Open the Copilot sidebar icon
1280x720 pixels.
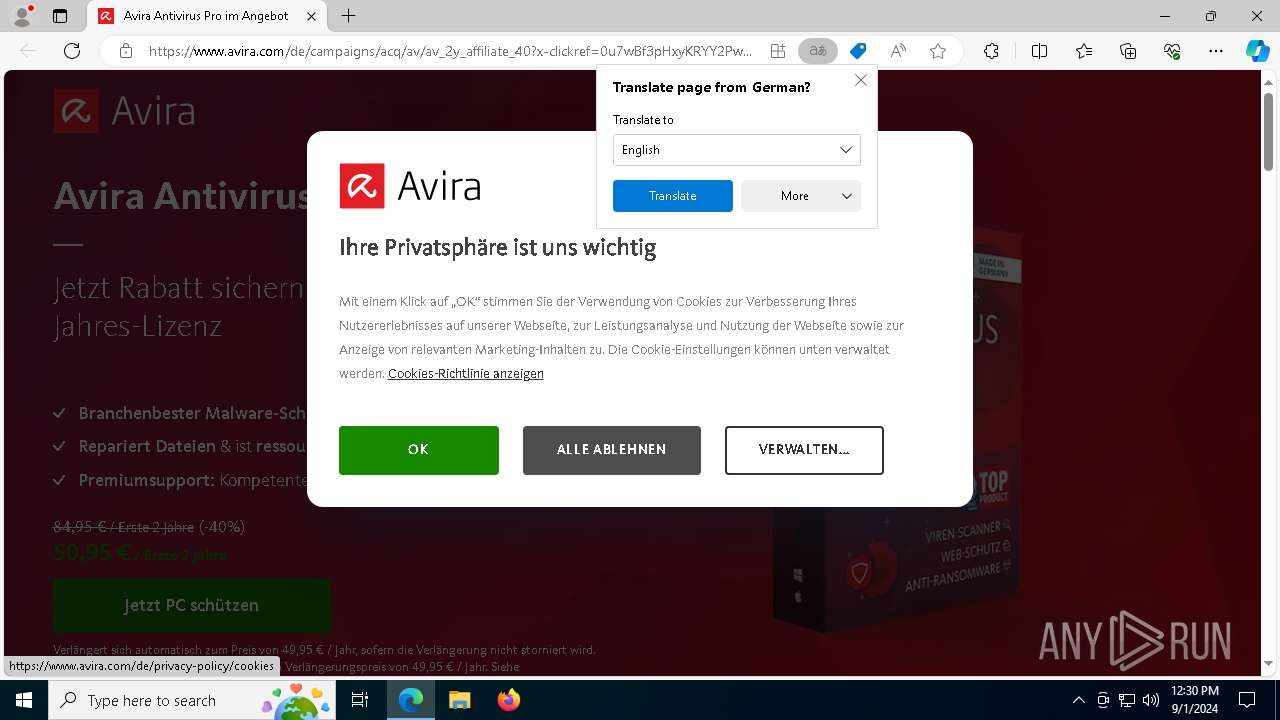tap(1257, 51)
